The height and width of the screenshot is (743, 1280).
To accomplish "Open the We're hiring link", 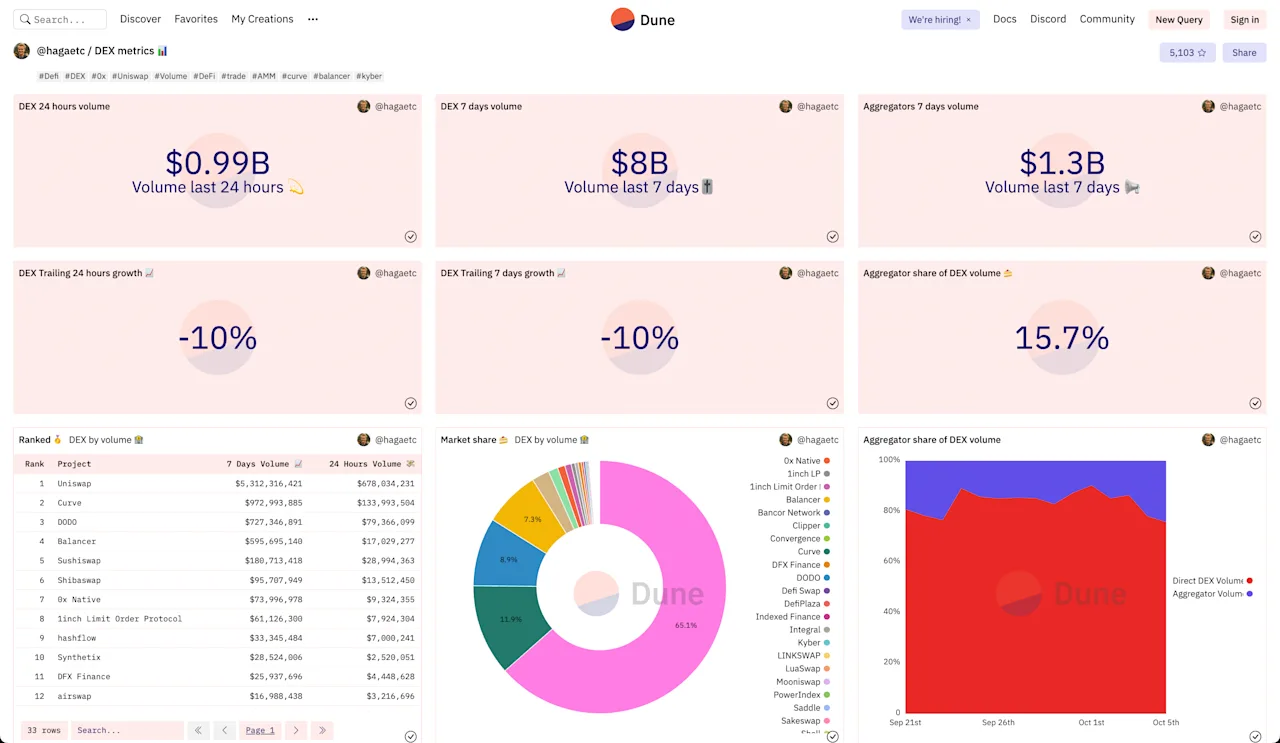I will (x=934, y=20).
